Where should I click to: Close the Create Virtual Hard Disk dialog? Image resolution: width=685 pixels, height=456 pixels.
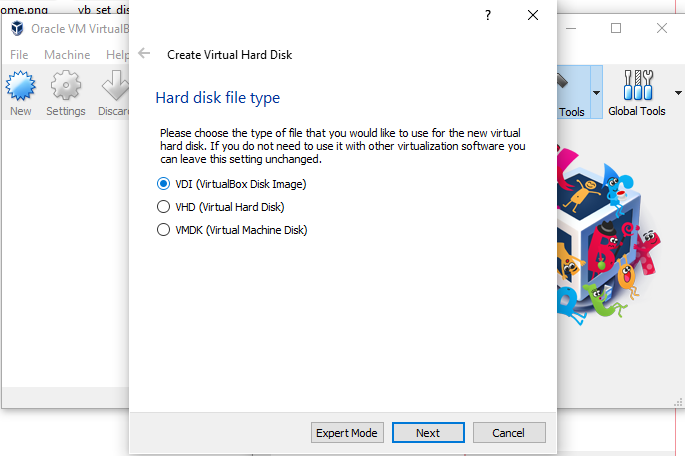(533, 15)
